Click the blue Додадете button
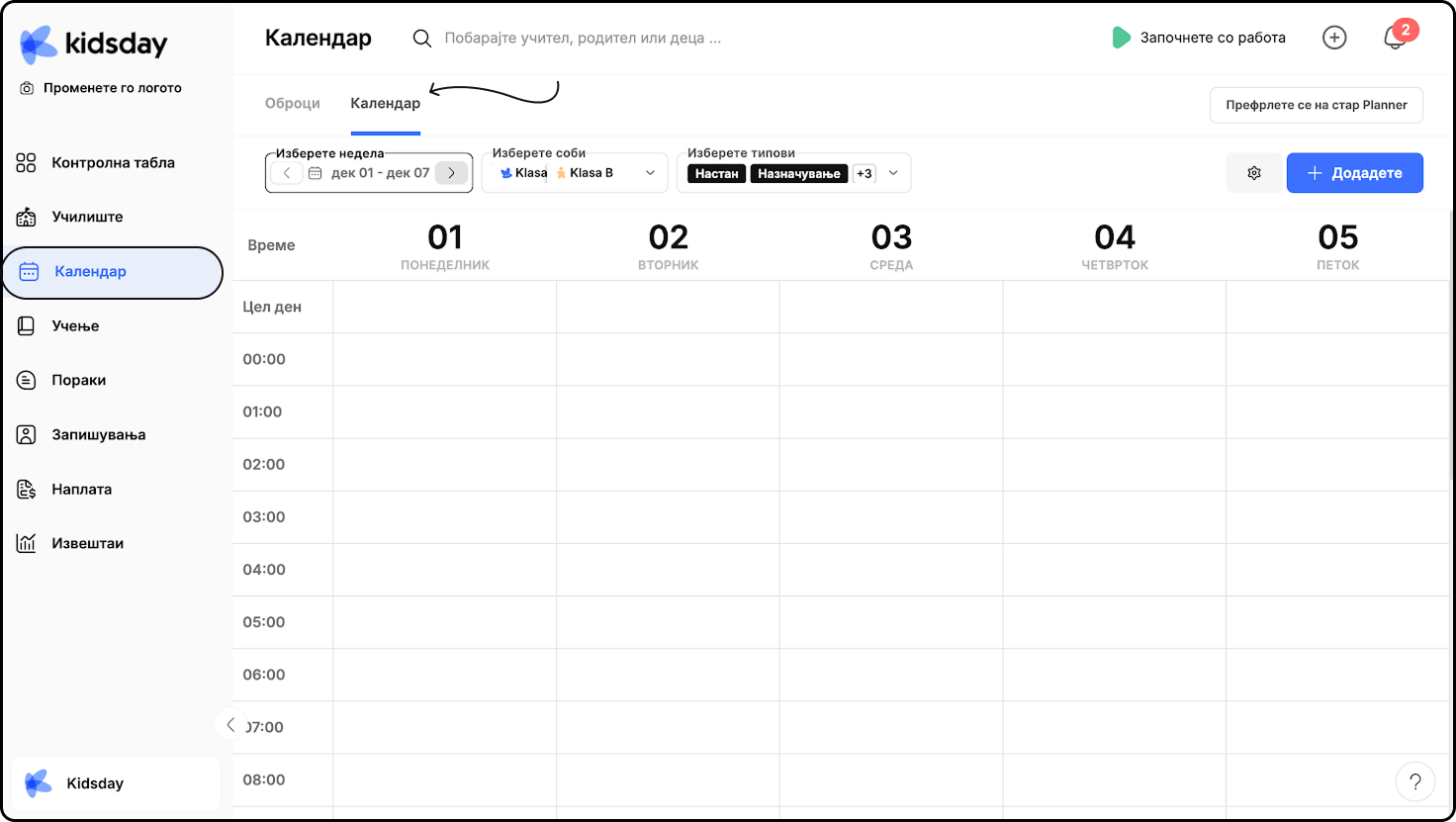Image resolution: width=1456 pixels, height=822 pixels. tap(1354, 173)
